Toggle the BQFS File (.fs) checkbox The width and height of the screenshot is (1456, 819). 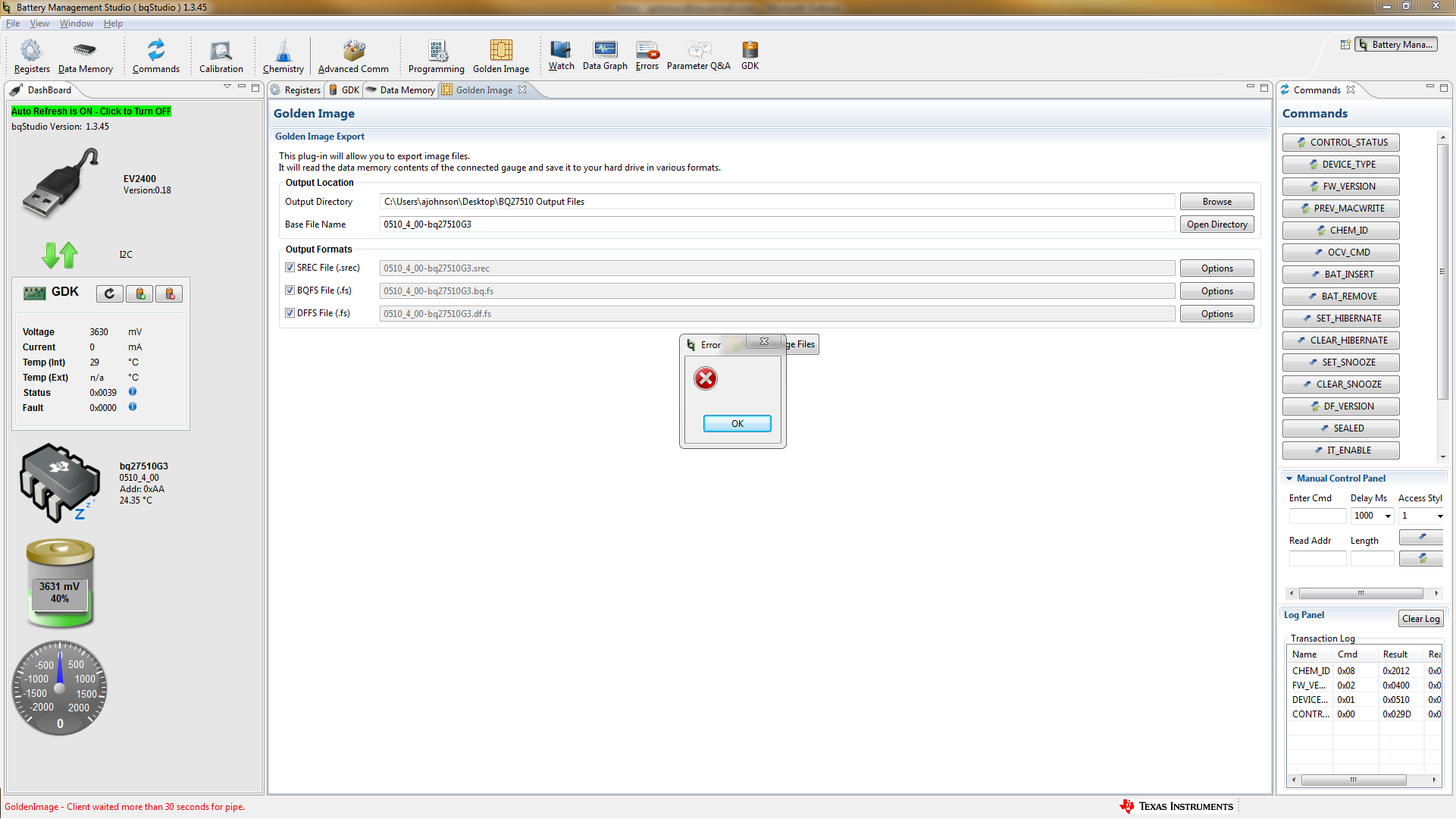290,290
